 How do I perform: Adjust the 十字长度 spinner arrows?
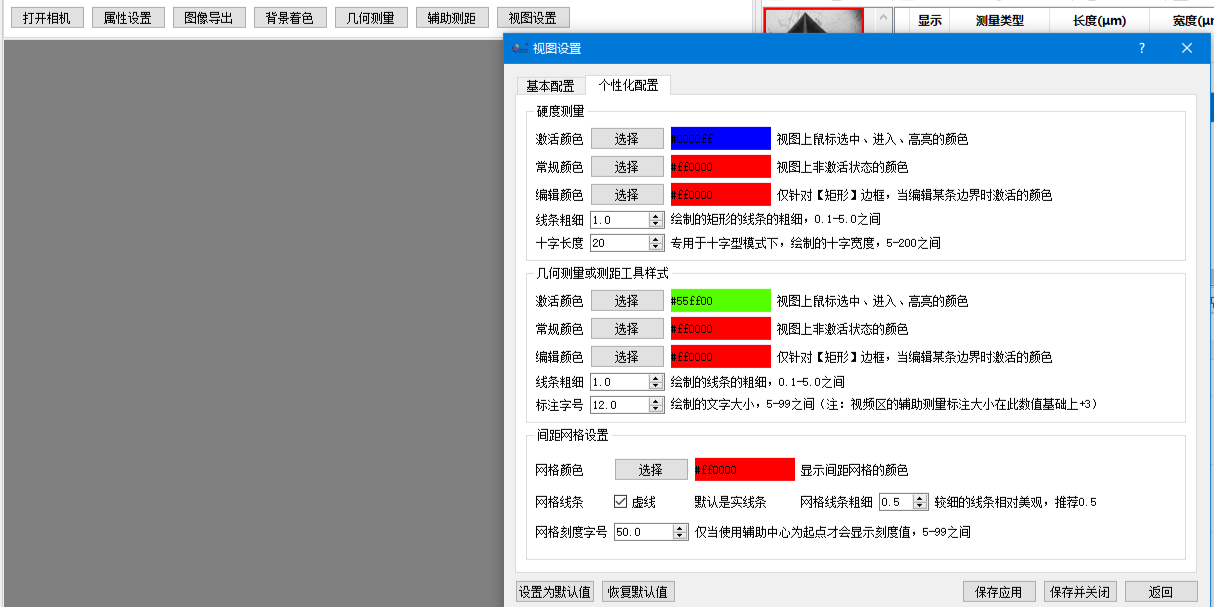coord(657,243)
